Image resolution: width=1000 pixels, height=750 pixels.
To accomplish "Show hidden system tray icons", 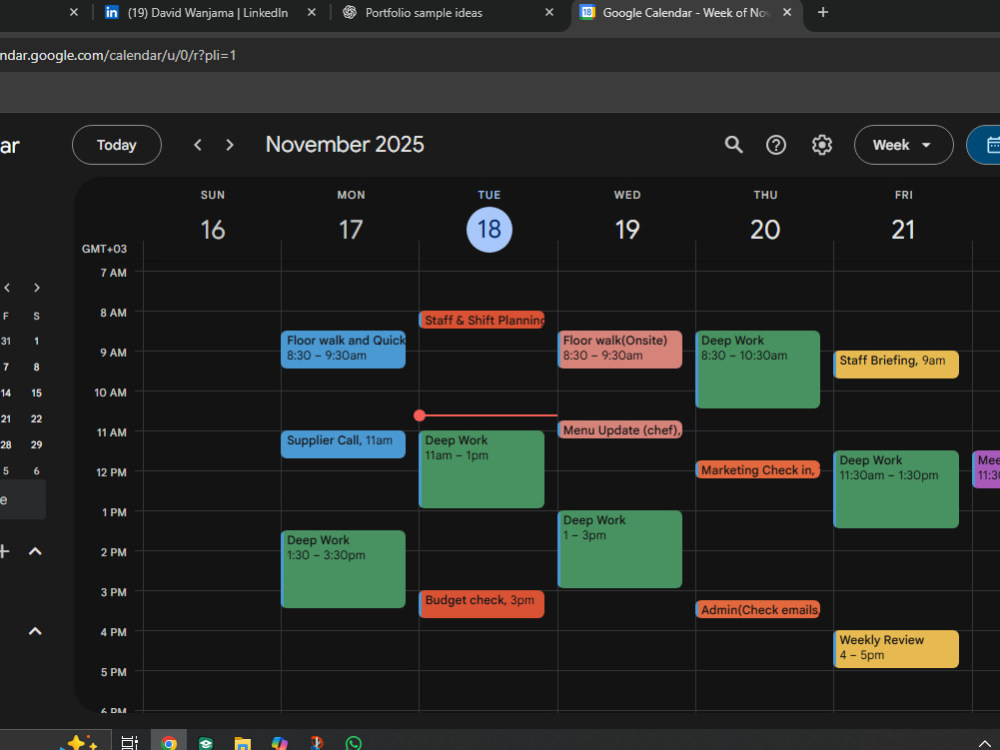I will [985, 743].
